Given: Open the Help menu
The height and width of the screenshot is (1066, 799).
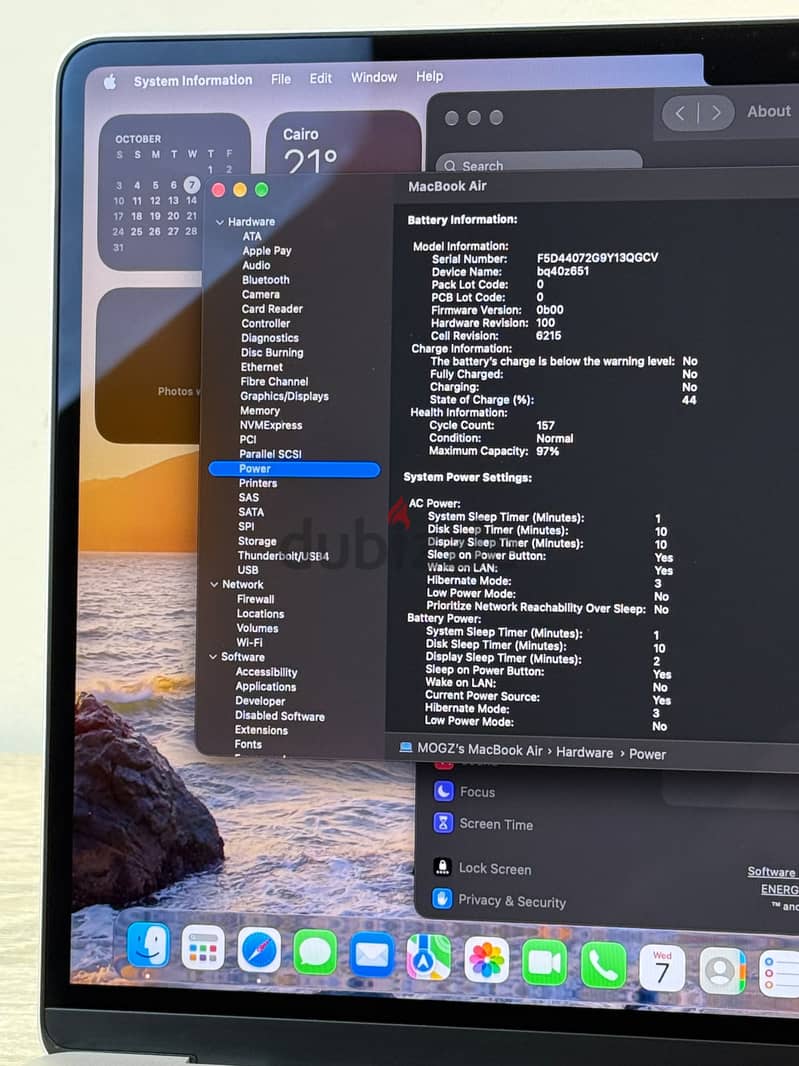Looking at the screenshot, I should (430, 77).
